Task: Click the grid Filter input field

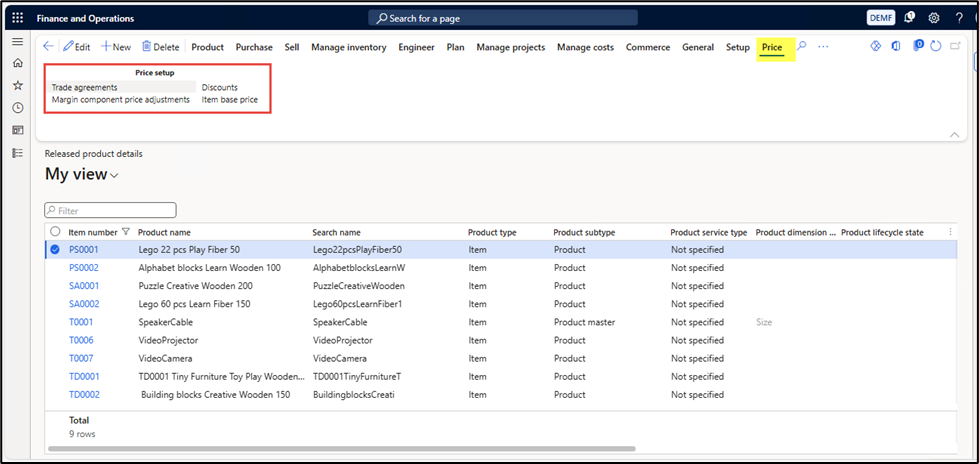Action: 111,210
